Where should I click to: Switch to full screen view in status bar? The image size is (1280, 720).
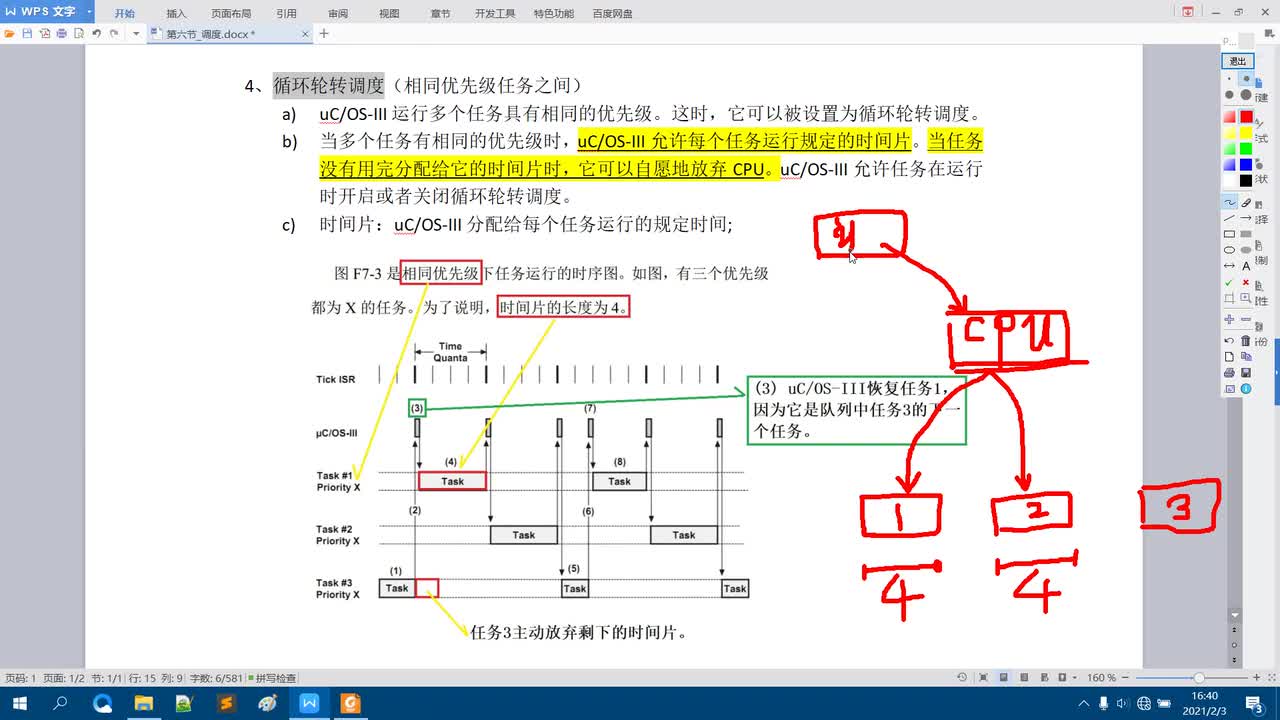[983, 677]
